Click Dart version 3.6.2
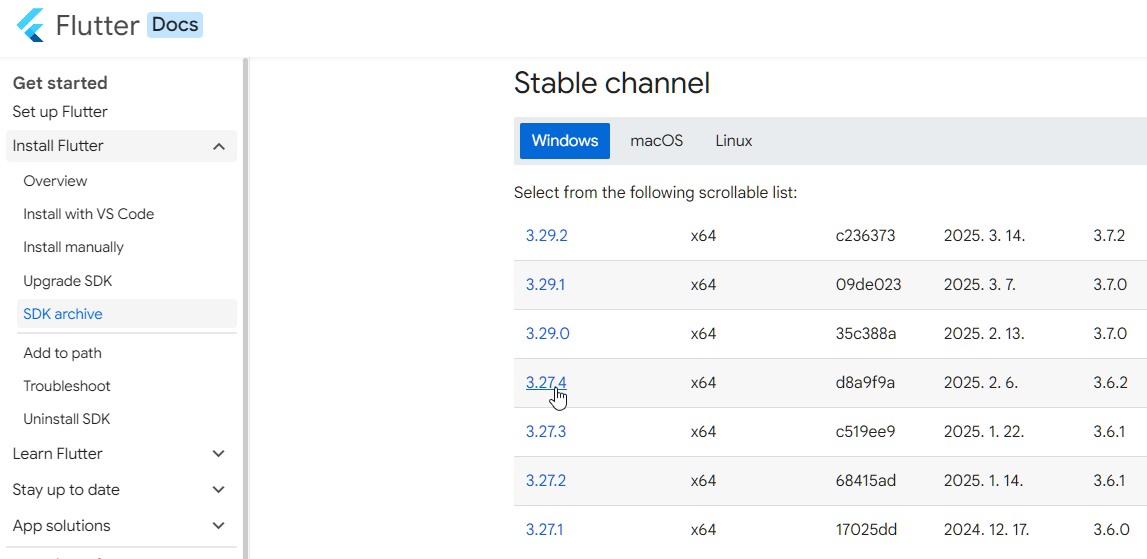The height and width of the screenshot is (559, 1147). [1110, 382]
